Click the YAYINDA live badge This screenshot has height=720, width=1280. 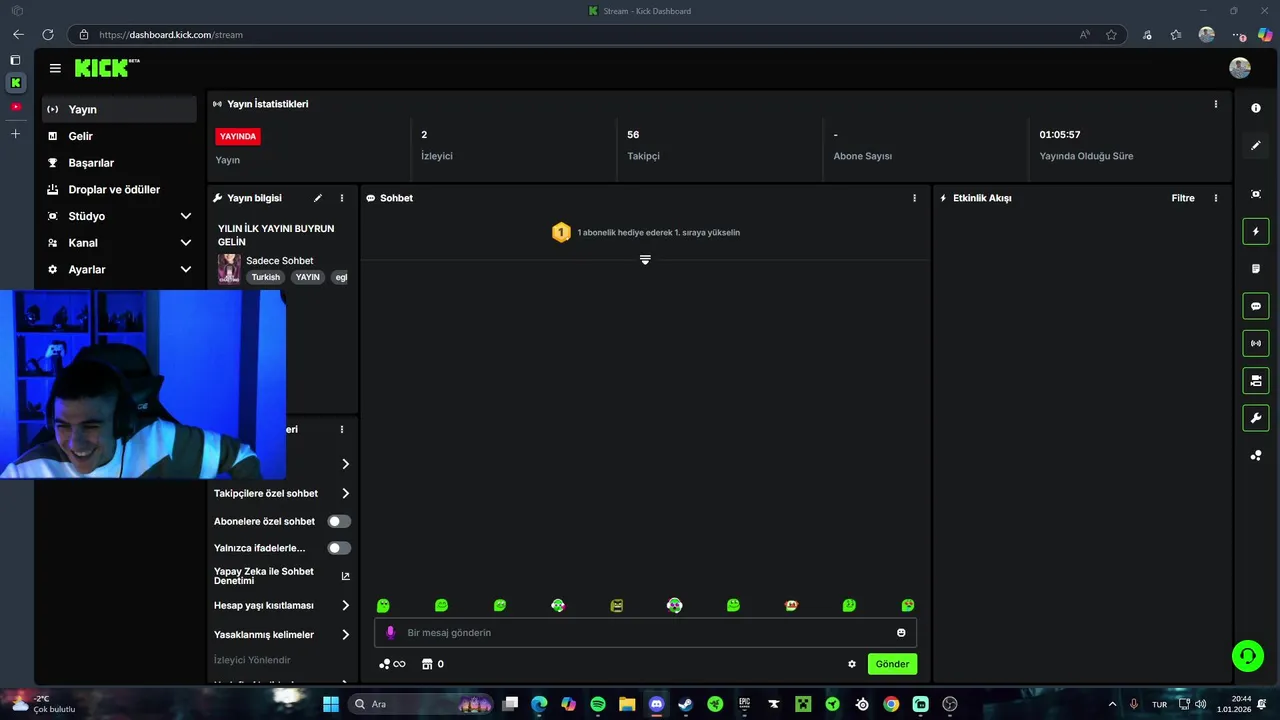(238, 136)
